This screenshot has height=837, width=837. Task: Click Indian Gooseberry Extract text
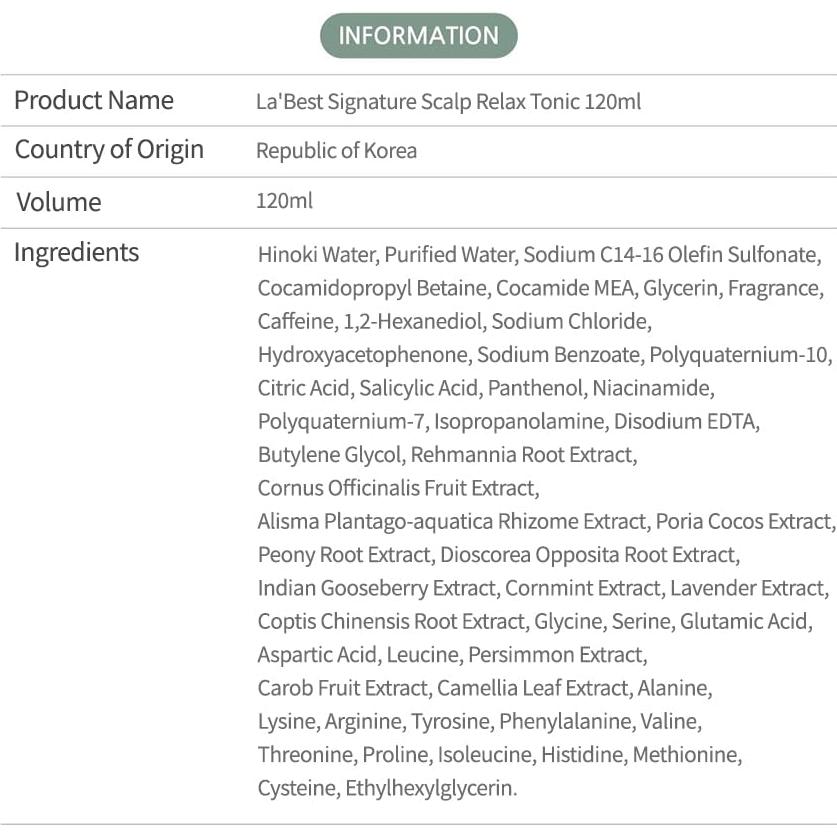click(x=376, y=588)
